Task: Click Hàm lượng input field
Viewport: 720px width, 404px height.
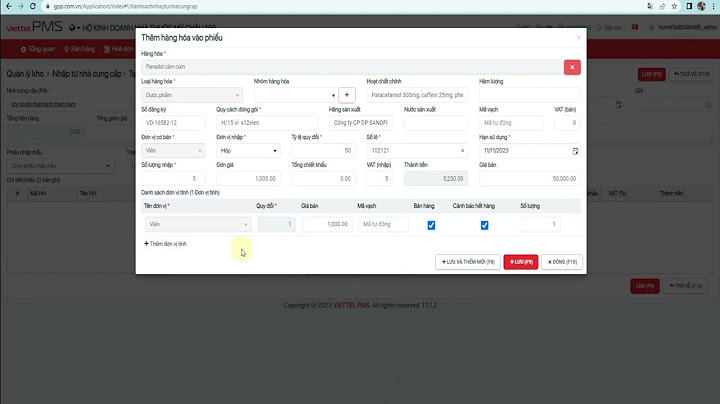Action: click(529, 95)
